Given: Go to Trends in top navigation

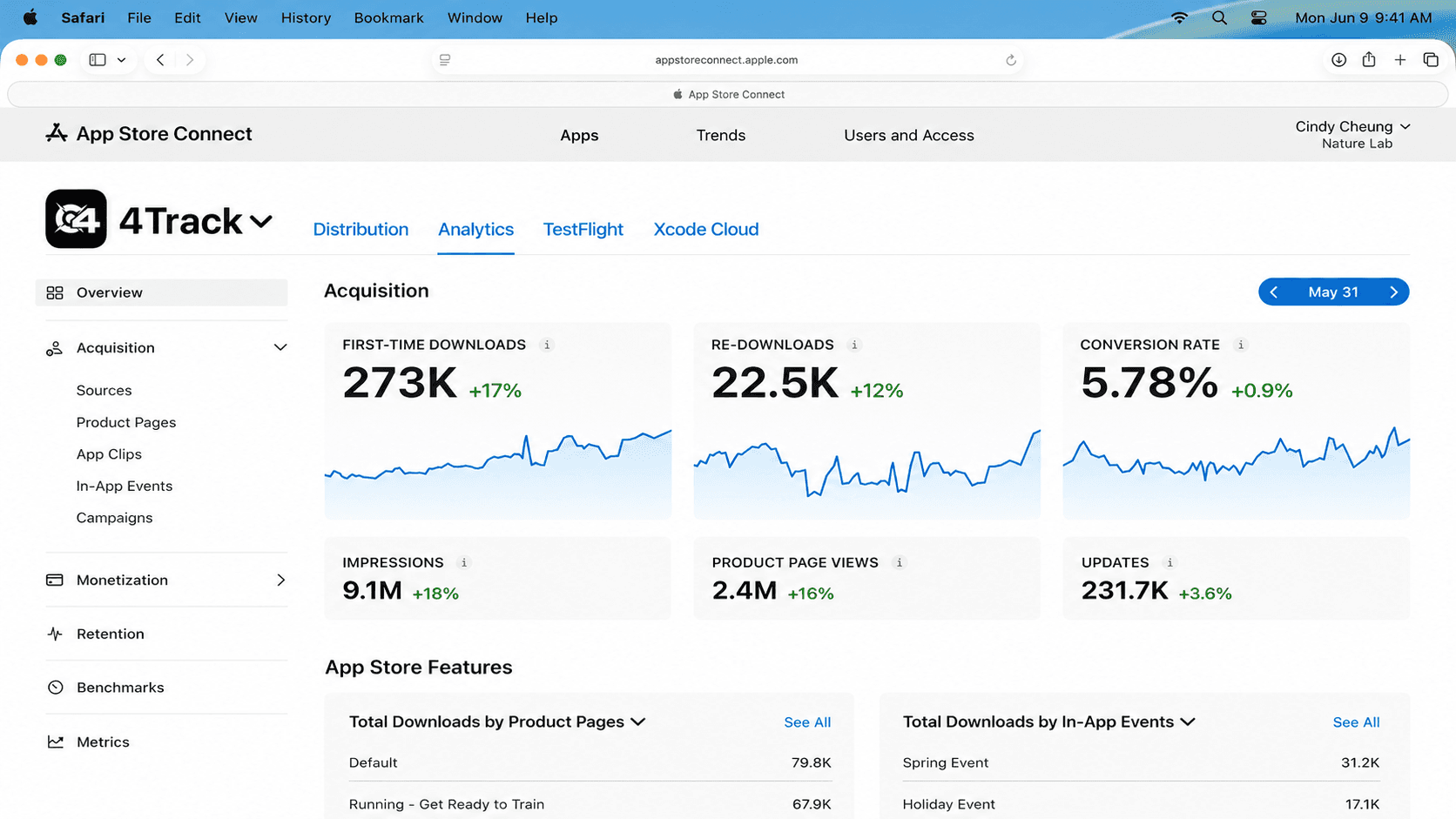Looking at the screenshot, I should coord(721,135).
